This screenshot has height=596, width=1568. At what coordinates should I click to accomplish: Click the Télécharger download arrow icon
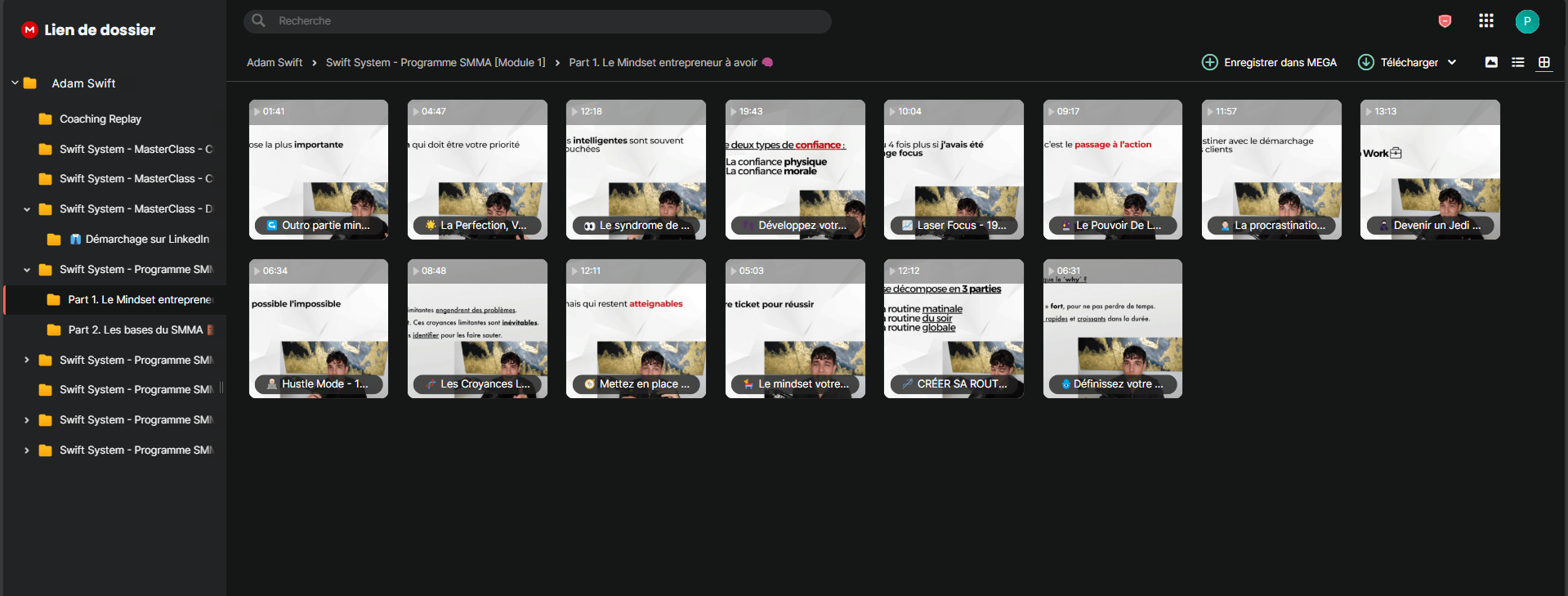pos(1365,62)
